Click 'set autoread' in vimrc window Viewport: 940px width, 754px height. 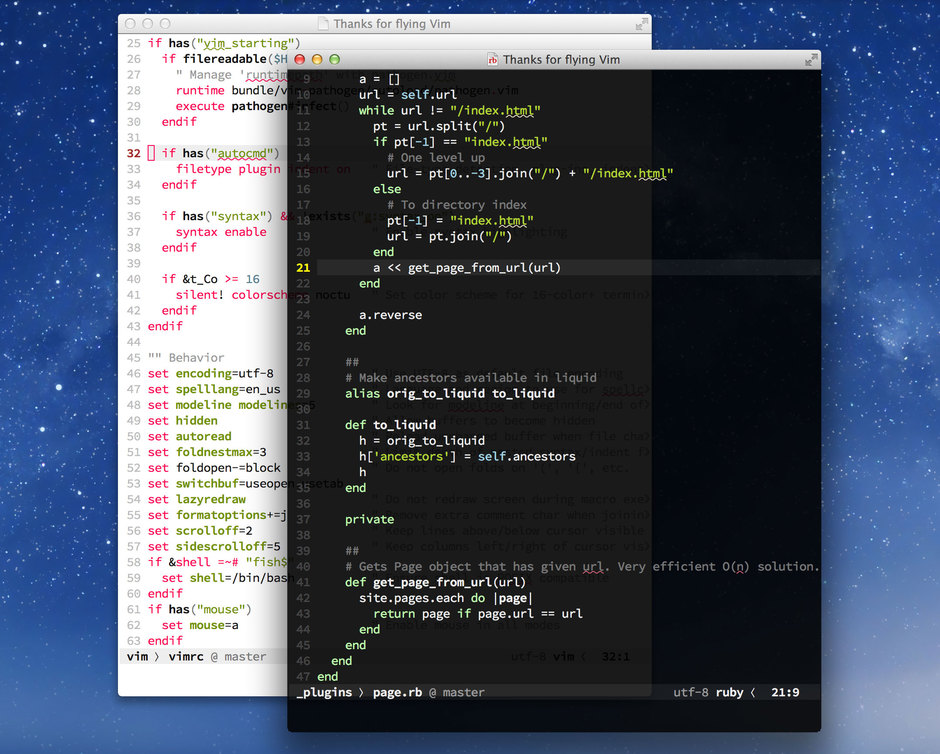[189, 436]
